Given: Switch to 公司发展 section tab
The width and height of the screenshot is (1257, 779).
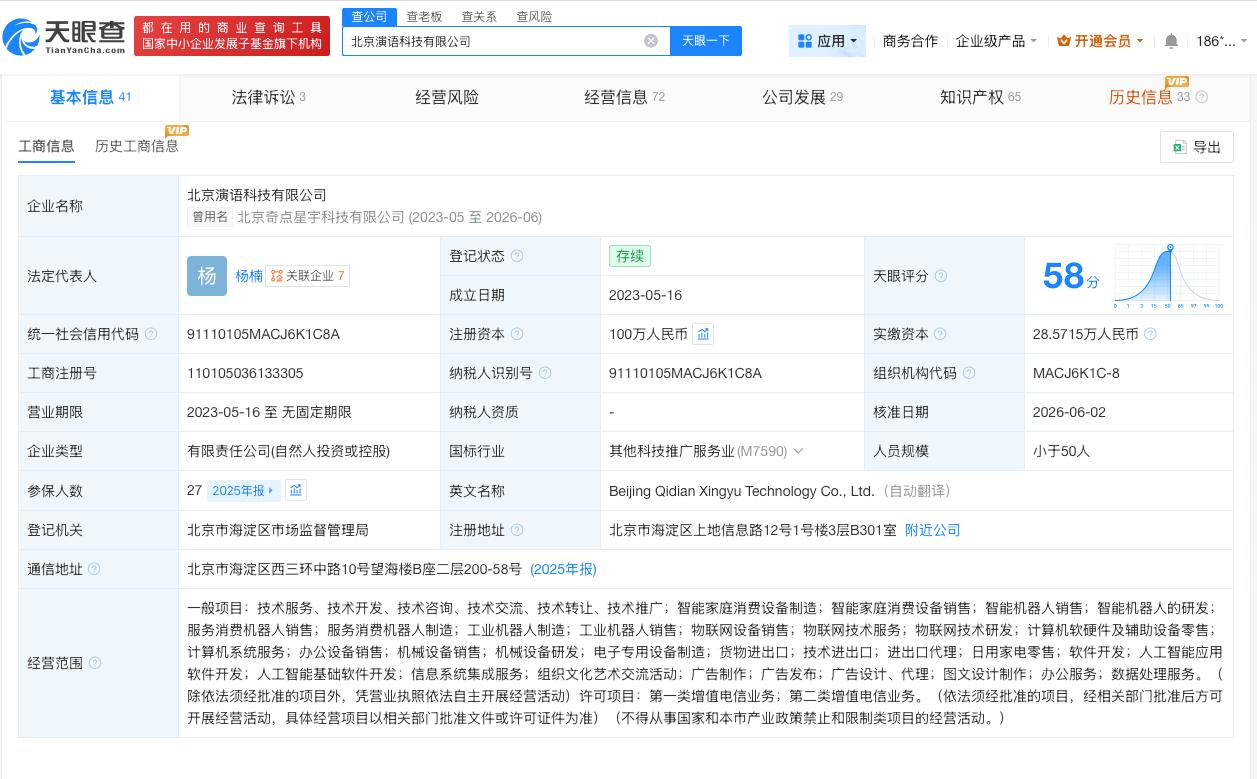Looking at the screenshot, I should pos(802,97).
